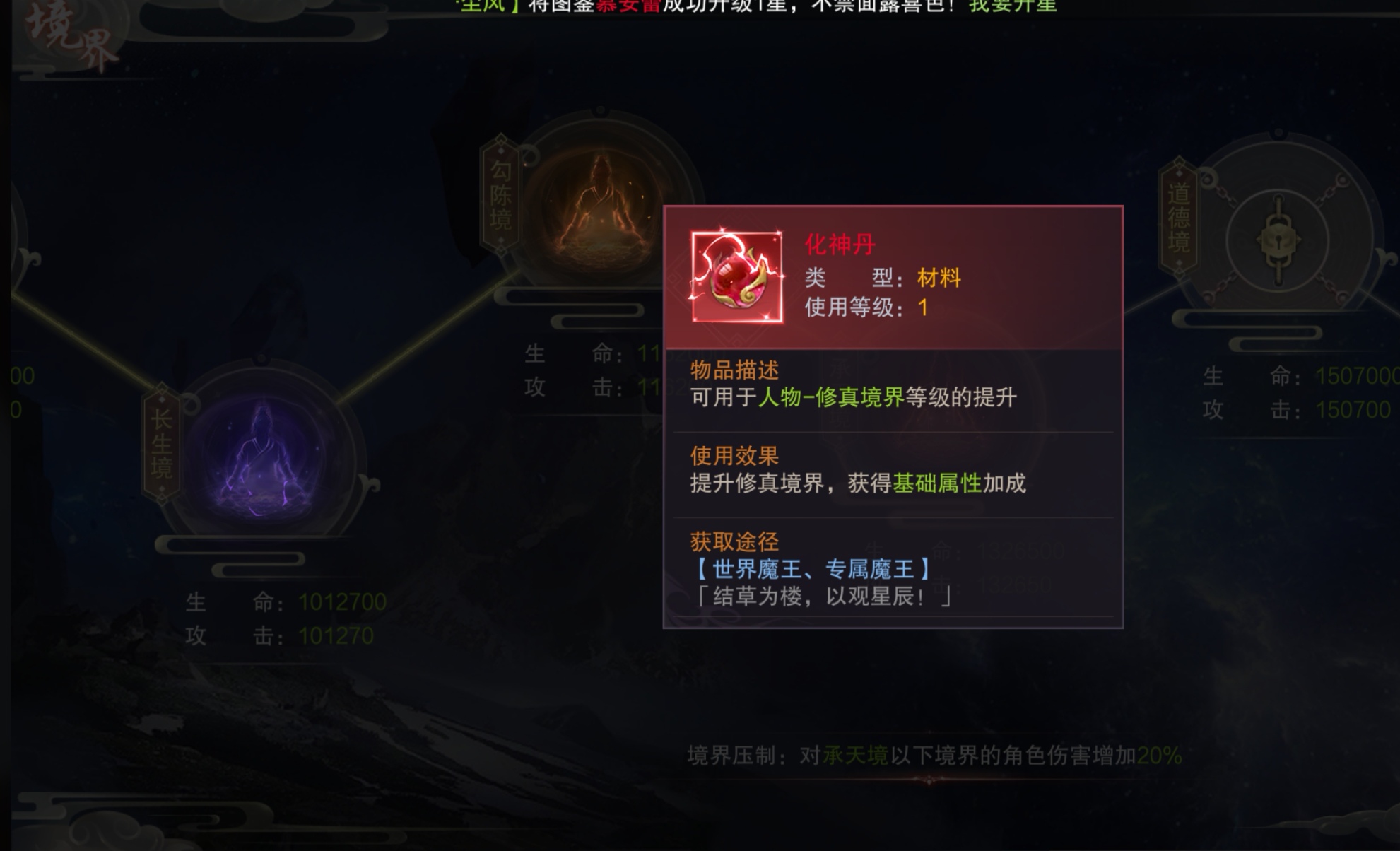Click the 勾陈境 vertical name banner
This screenshot has width=1400, height=851.
pyautogui.click(x=500, y=195)
